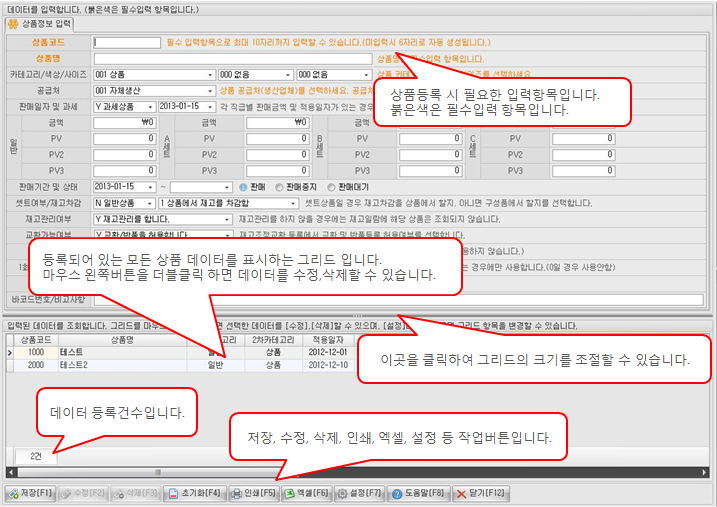
Task: Click the 삭제[F3] delete button
Action: (x=135, y=494)
